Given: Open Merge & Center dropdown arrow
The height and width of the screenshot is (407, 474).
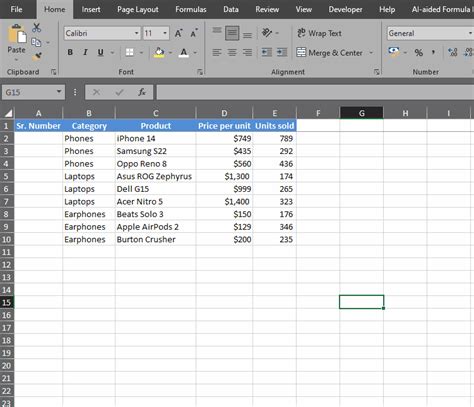Looking at the screenshot, I should pyautogui.click(x=371, y=53).
